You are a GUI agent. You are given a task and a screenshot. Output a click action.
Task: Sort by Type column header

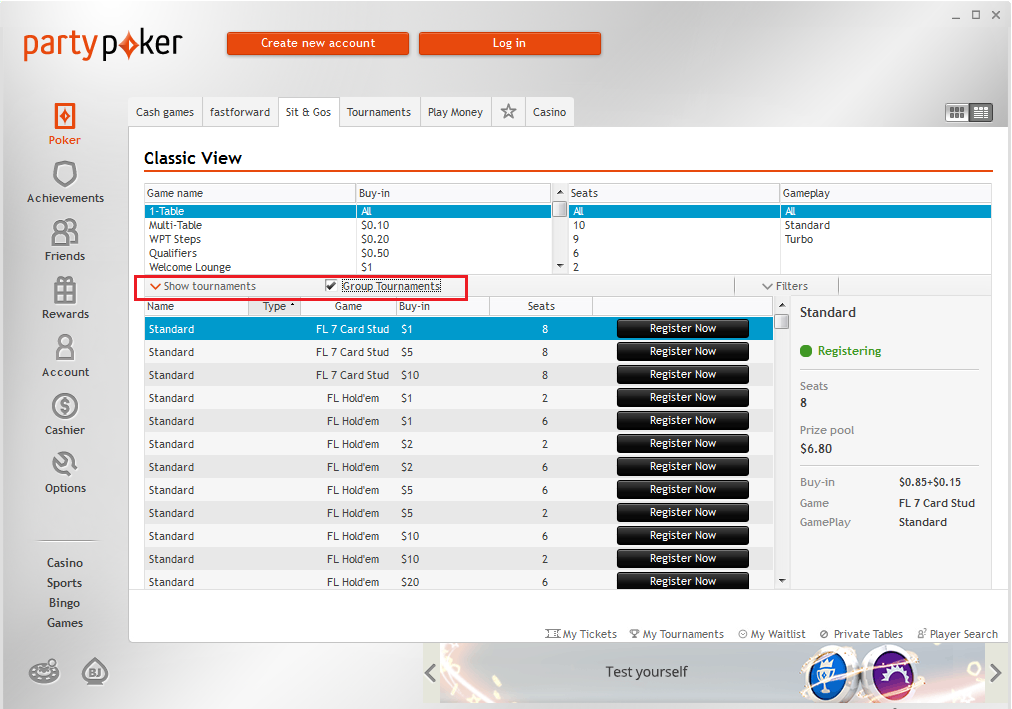click(274, 306)
